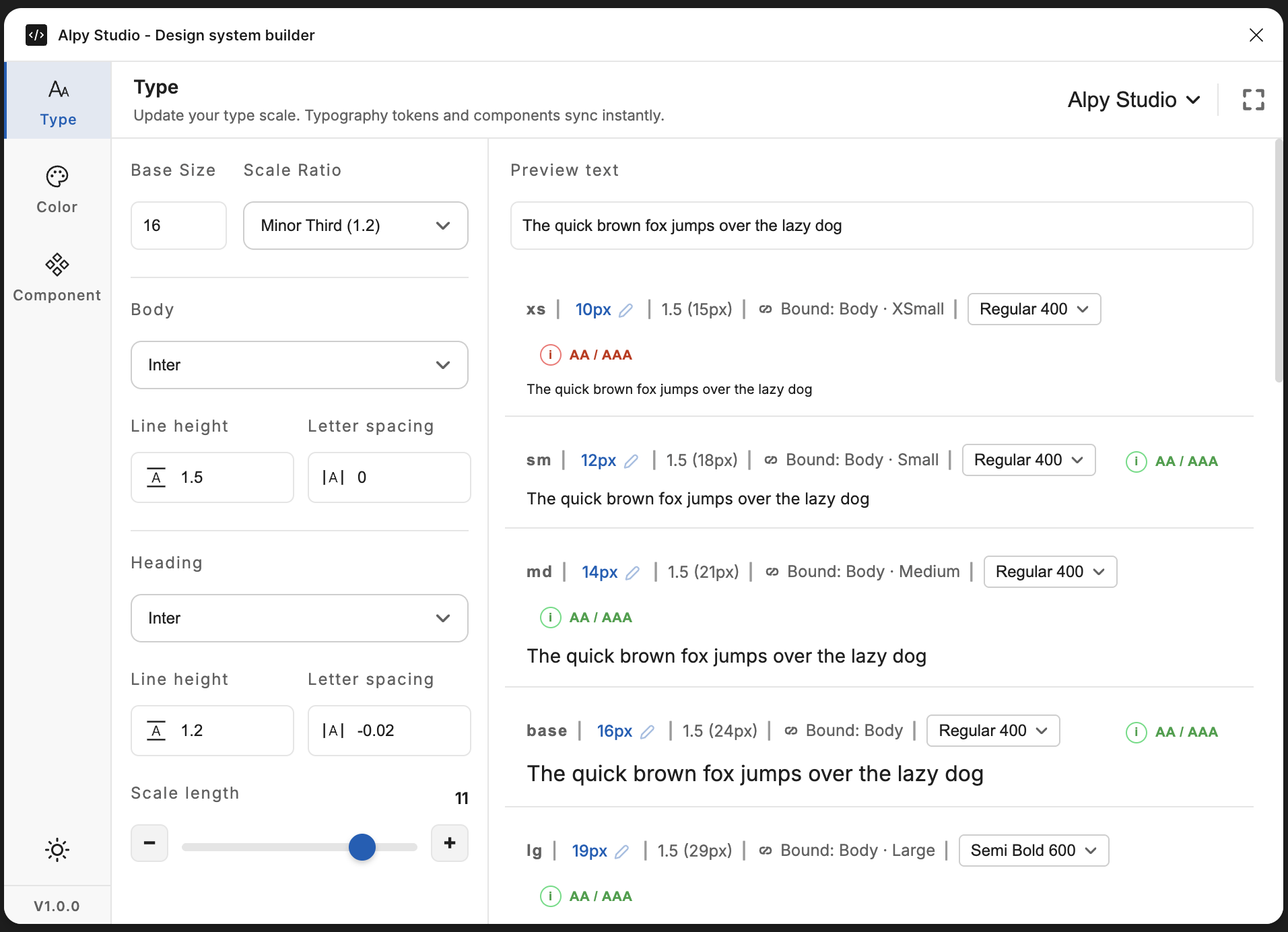The image size is (1288, 932).
Task: Enter fullscreen mode
Action: (1254, 99)
